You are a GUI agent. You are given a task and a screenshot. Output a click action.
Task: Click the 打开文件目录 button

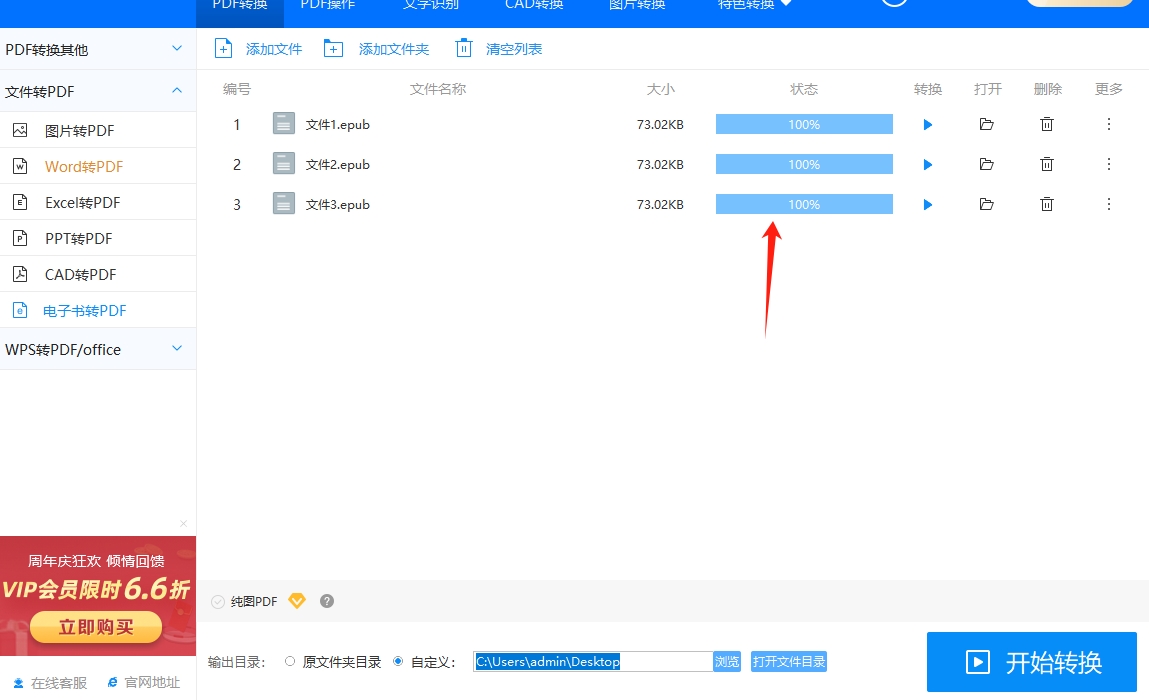point(788,661)
